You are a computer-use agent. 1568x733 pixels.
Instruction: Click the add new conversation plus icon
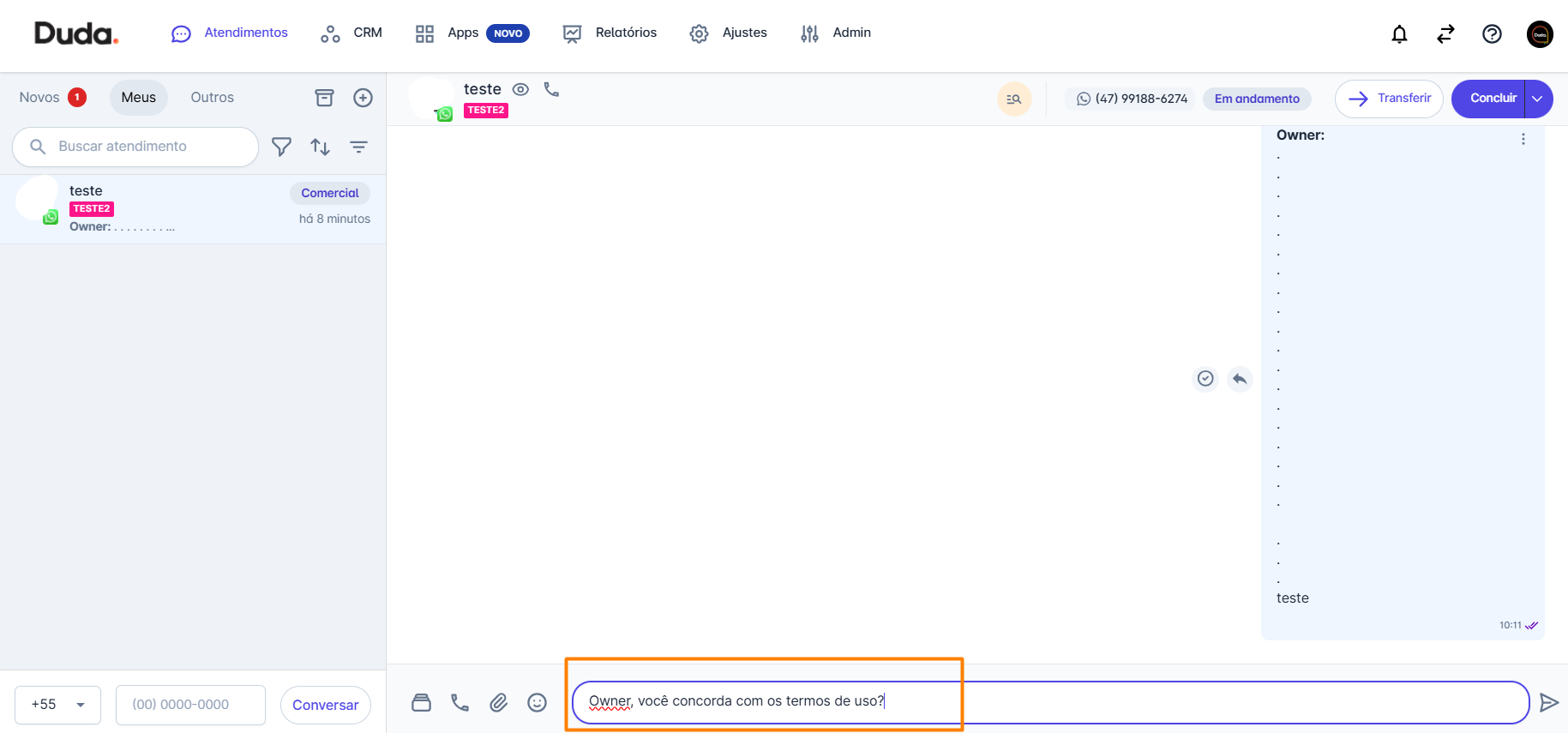[x=363, y=98]
